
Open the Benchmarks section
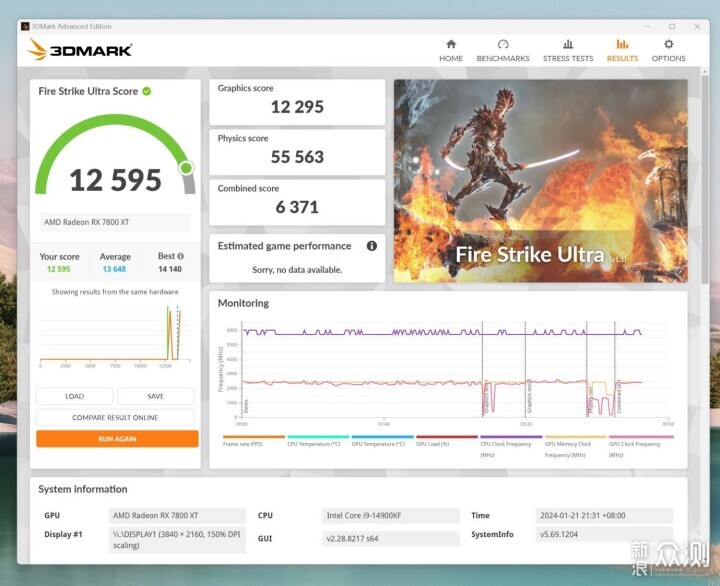pyautogui.click(x=503, y=51)
